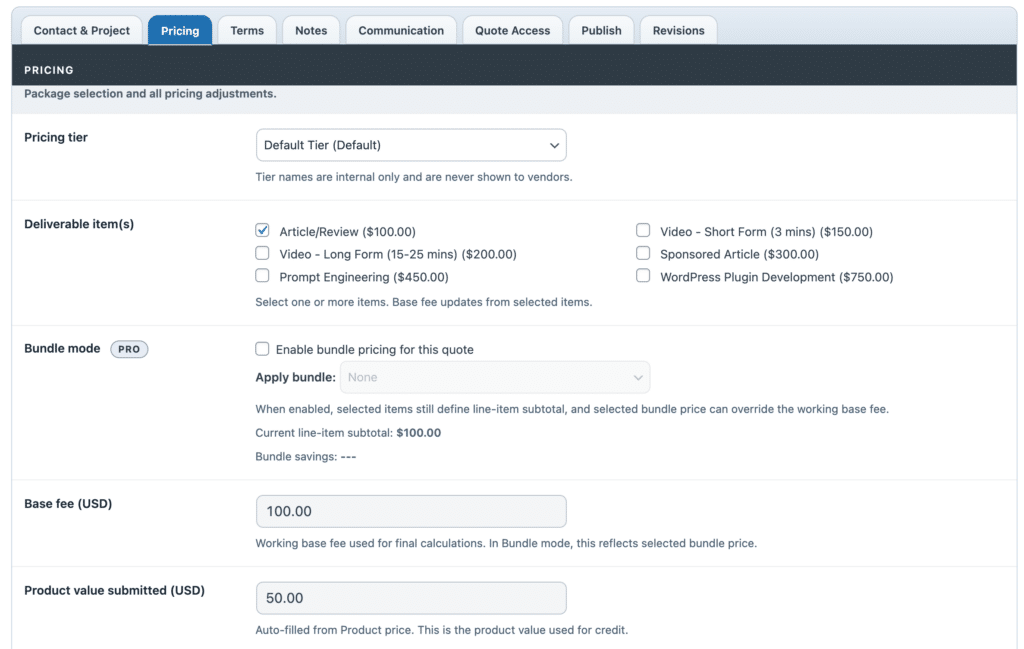Enable bundle pricing for this quote
This screenshot has height=649, width=1024.
click(263, 349)
